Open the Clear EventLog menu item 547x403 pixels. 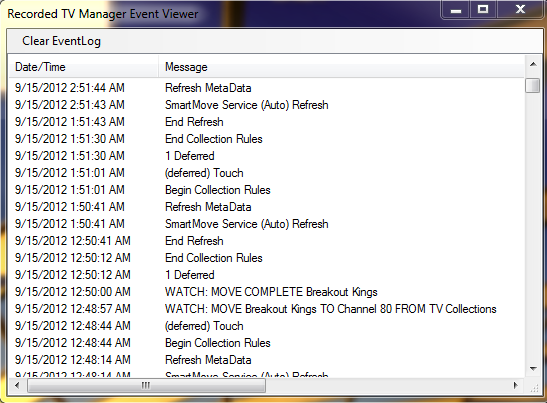click(61, 41)
